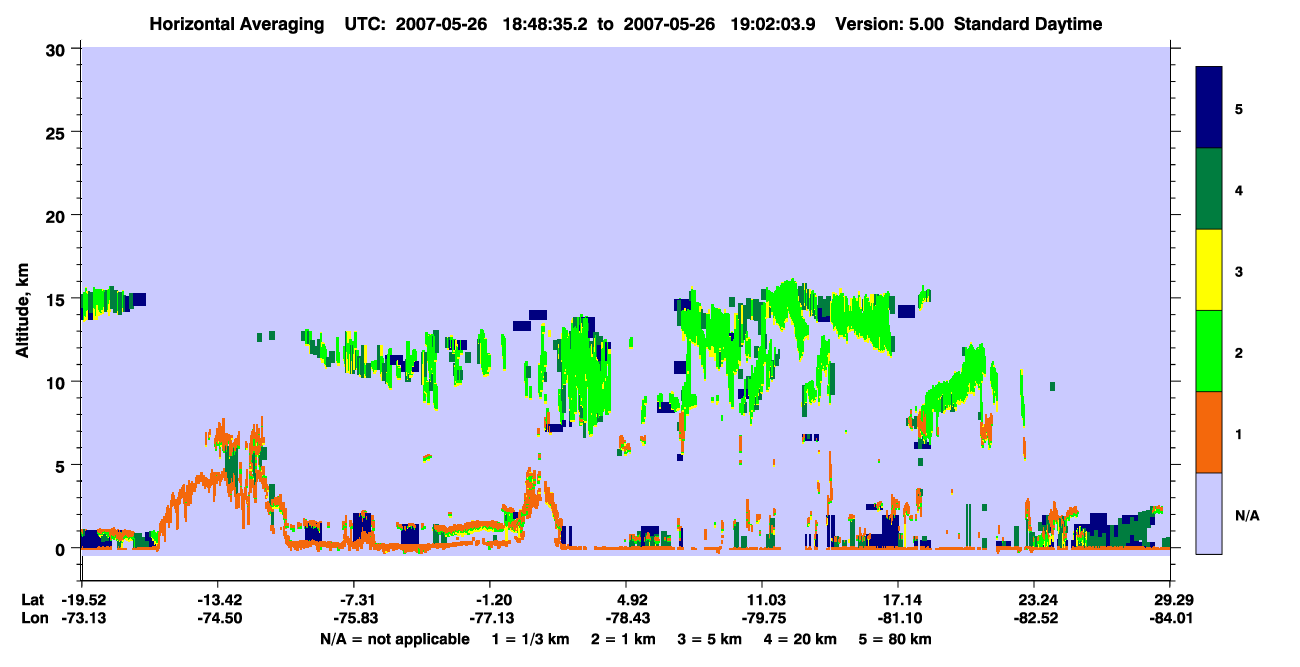Click latitude value 17.14
This screenshot has width=1300, height=667.
pos(898,600)
